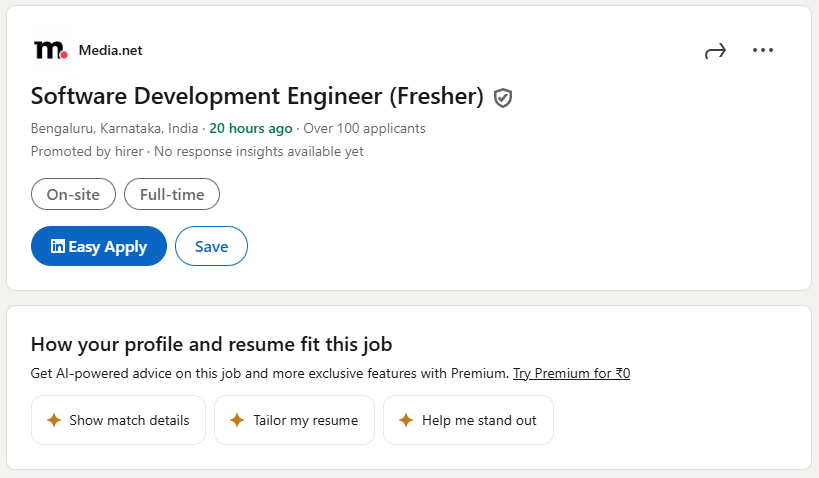Click the sparkle icon on Help me stand out

pyautogui.click(x=406, y=420)
